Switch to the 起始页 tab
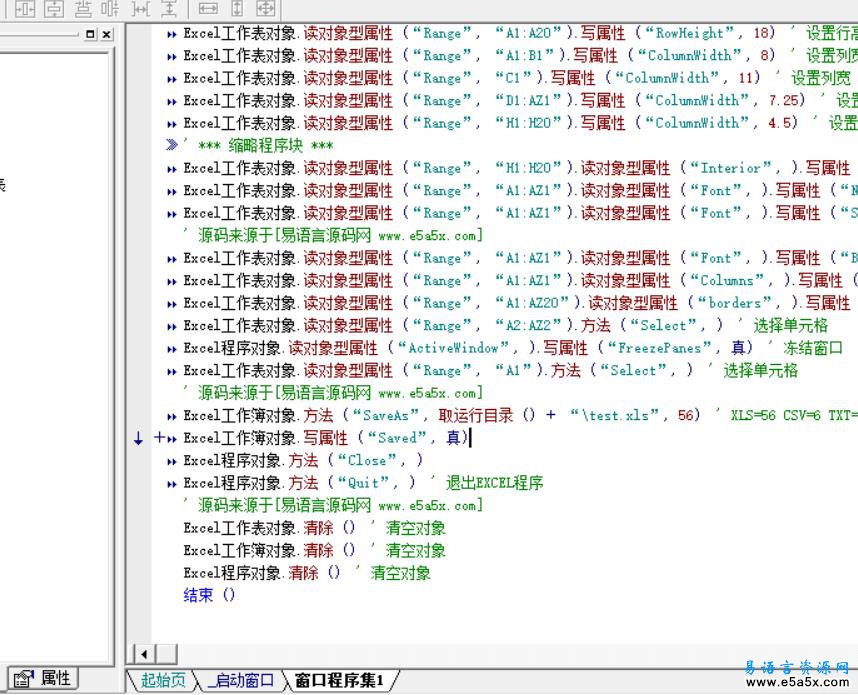 click(163, 680)
